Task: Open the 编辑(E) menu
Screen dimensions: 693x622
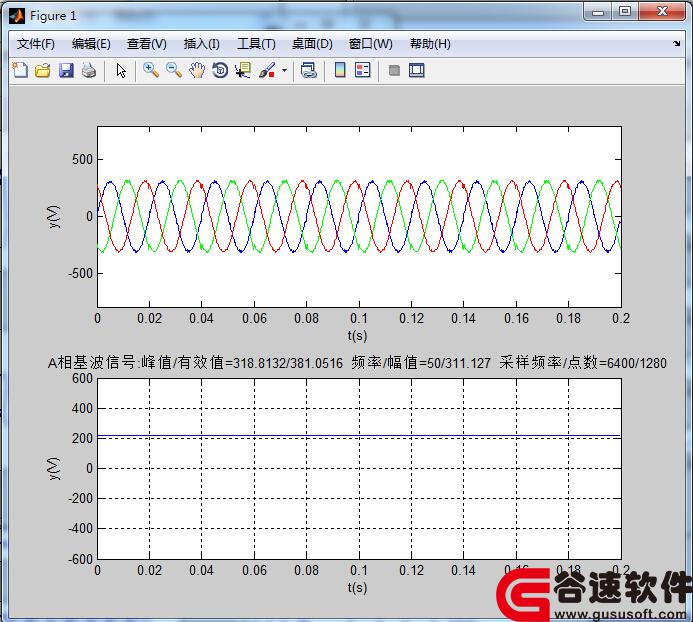Action: coord(91,44)
